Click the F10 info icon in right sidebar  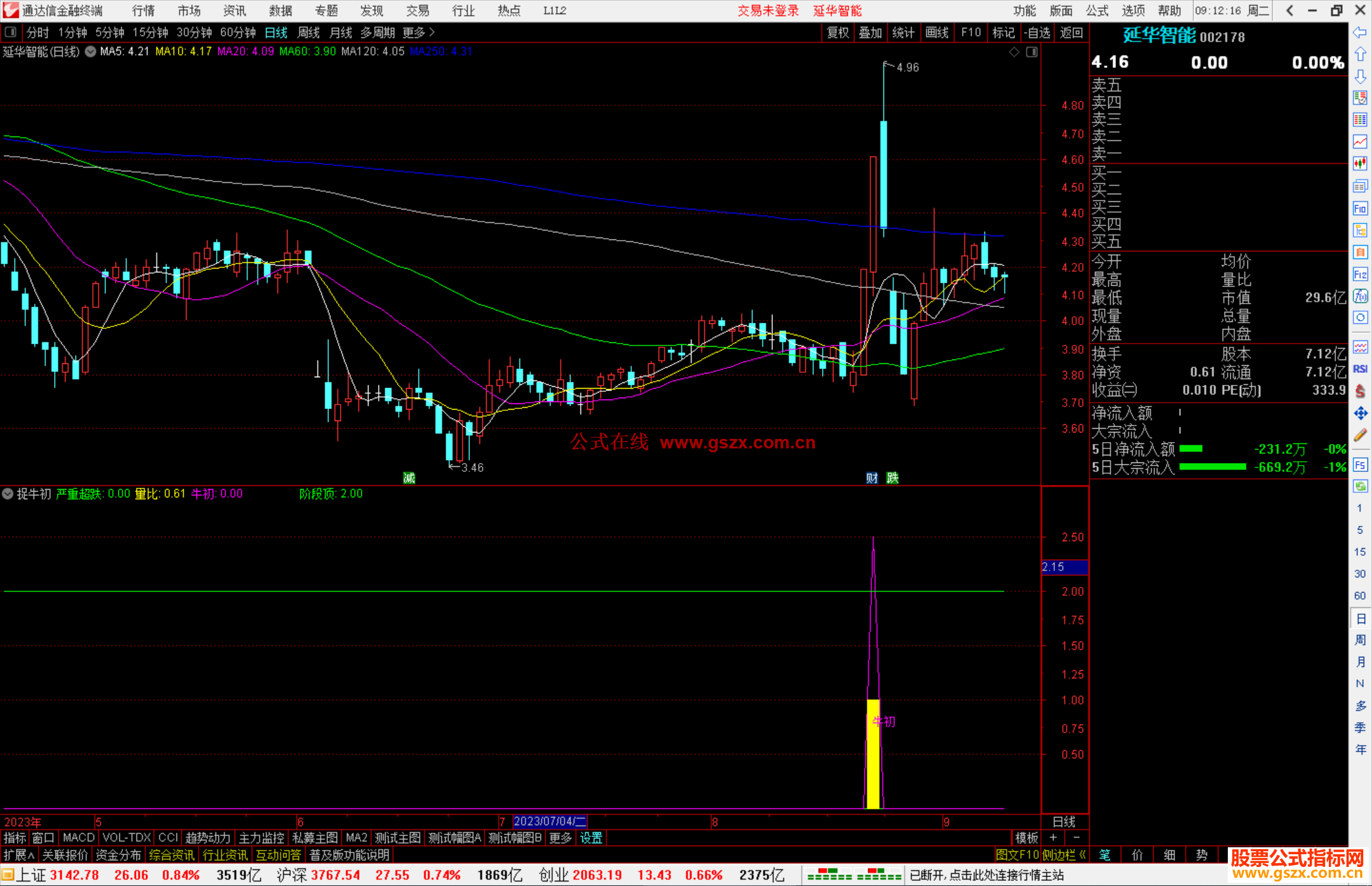tap(1359, 208)
